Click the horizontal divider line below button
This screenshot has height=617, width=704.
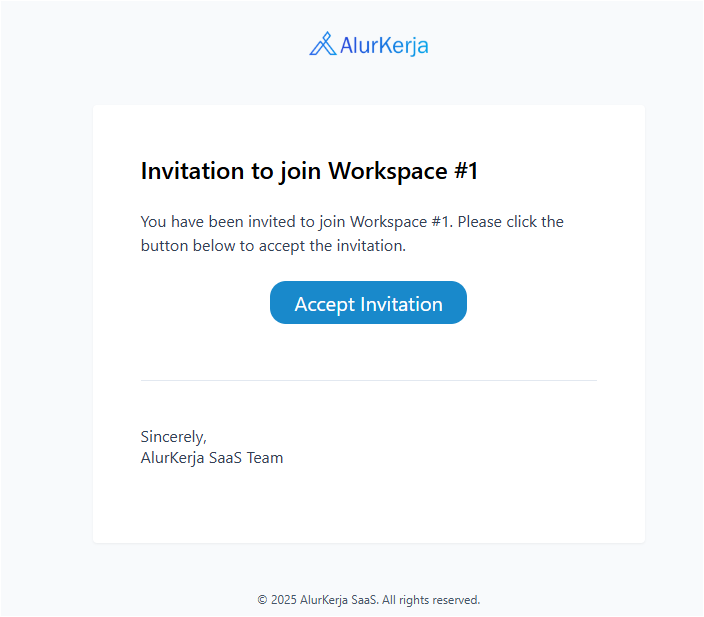[368, 380]
